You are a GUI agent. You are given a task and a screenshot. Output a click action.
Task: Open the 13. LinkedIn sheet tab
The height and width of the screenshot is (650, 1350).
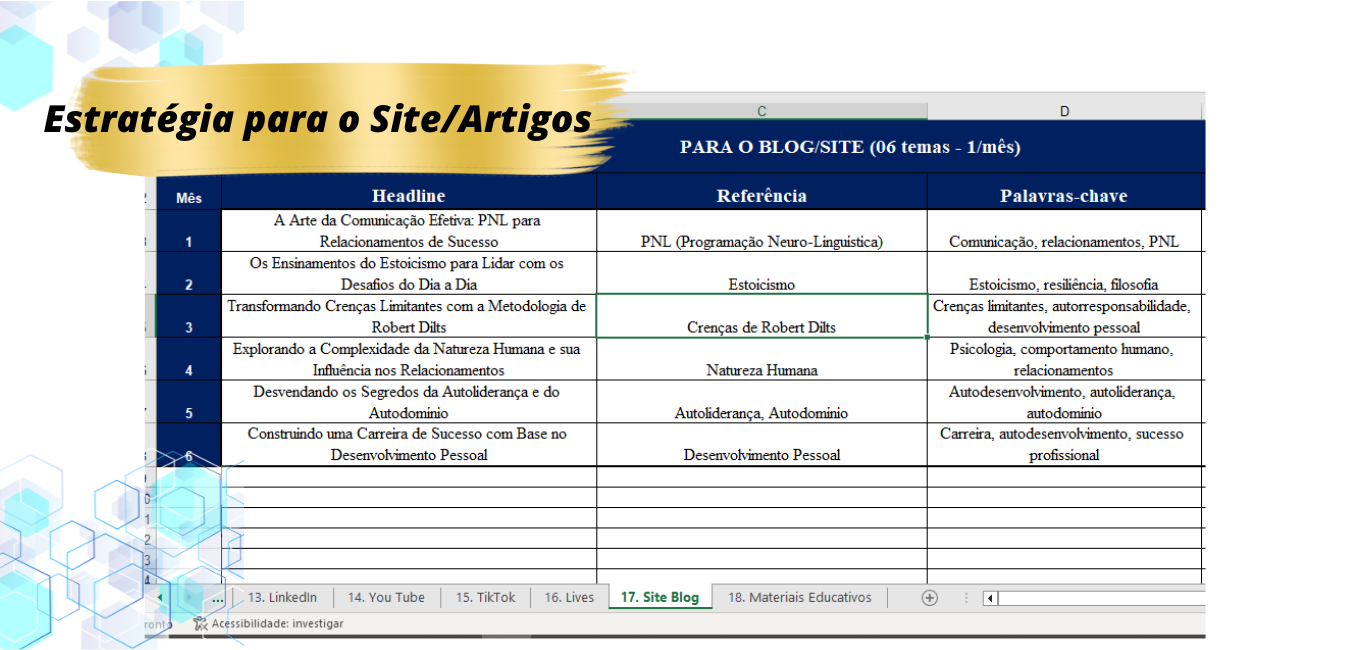tap(282, 598)
